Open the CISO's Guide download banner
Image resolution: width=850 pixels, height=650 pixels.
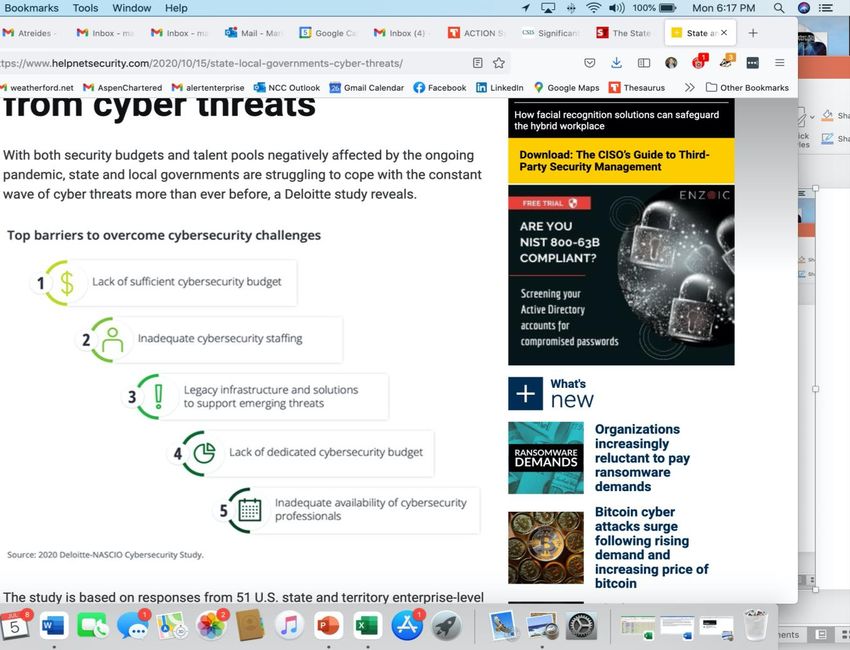(x=621, y=160)
